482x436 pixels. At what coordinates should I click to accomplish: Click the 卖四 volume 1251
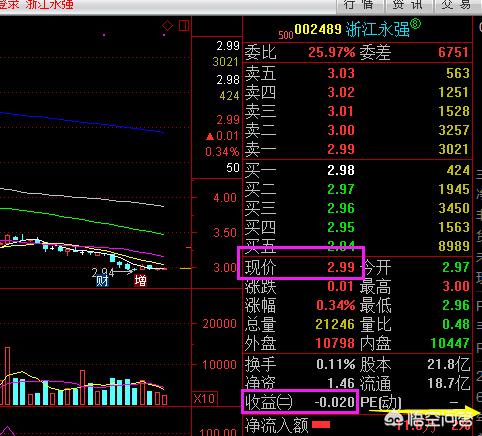tap(454, 92)
